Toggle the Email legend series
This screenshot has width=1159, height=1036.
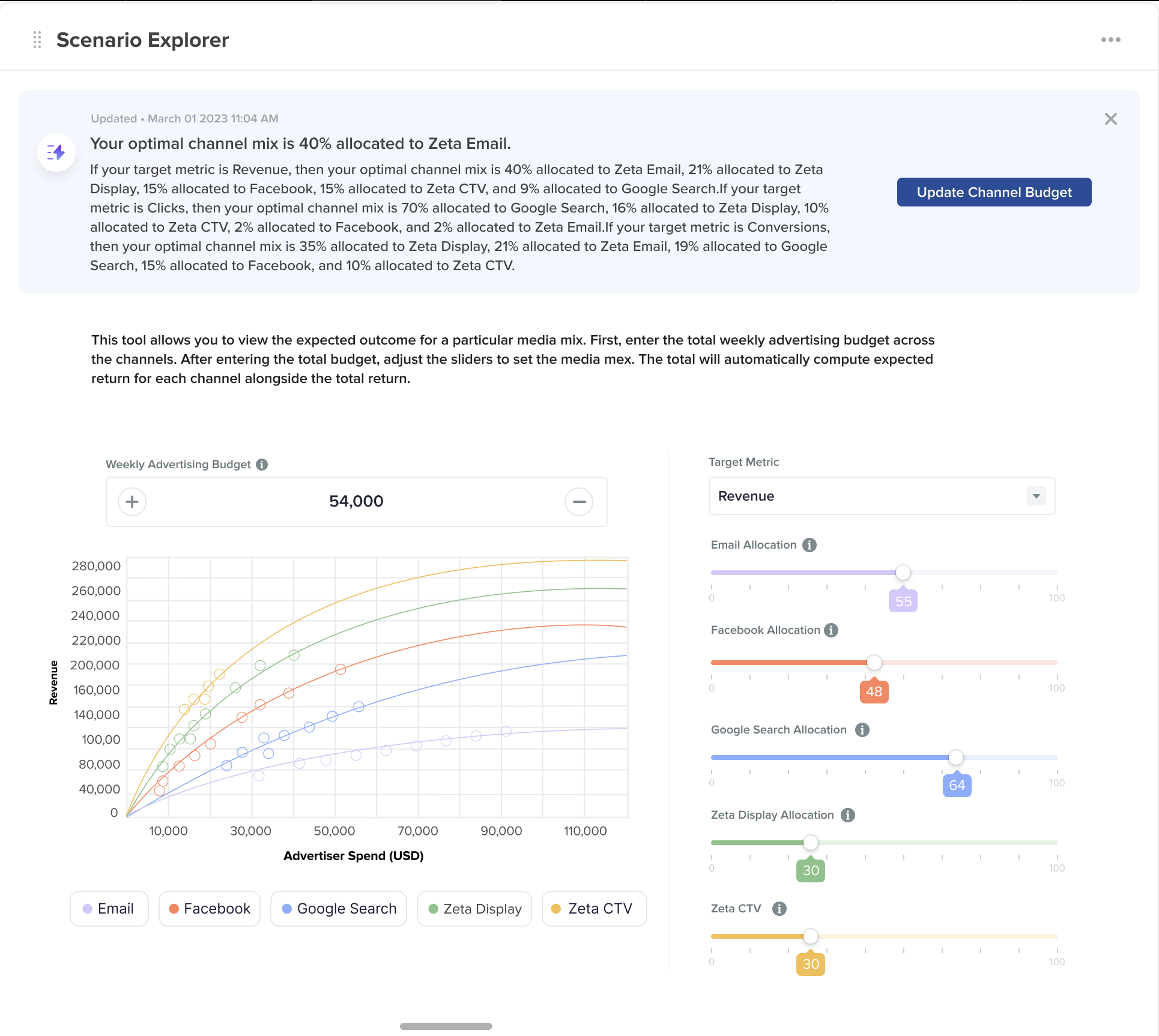[109, 909]
